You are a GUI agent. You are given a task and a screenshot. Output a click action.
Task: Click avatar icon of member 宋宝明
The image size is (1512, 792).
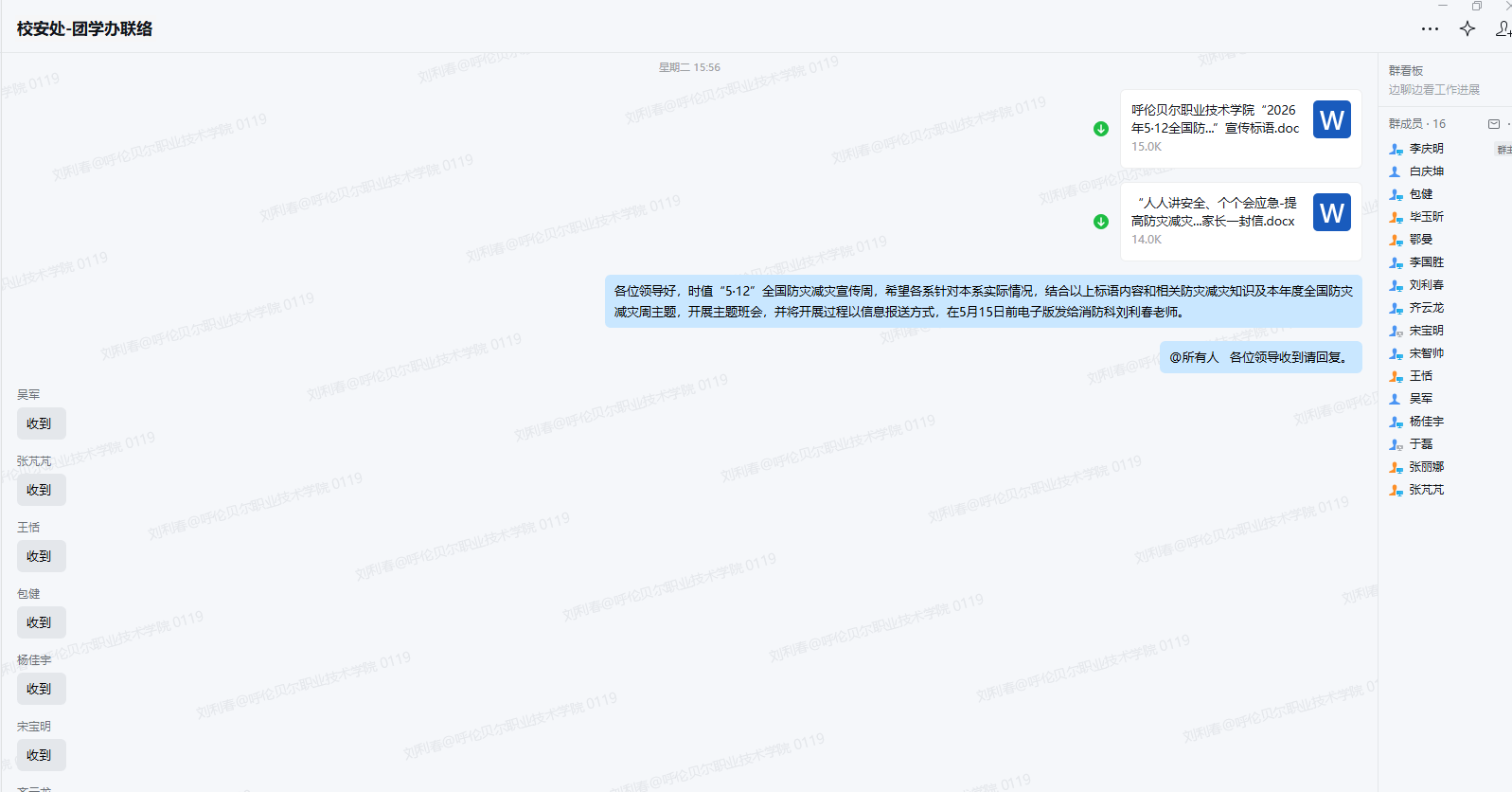[x=1396, y=331]
